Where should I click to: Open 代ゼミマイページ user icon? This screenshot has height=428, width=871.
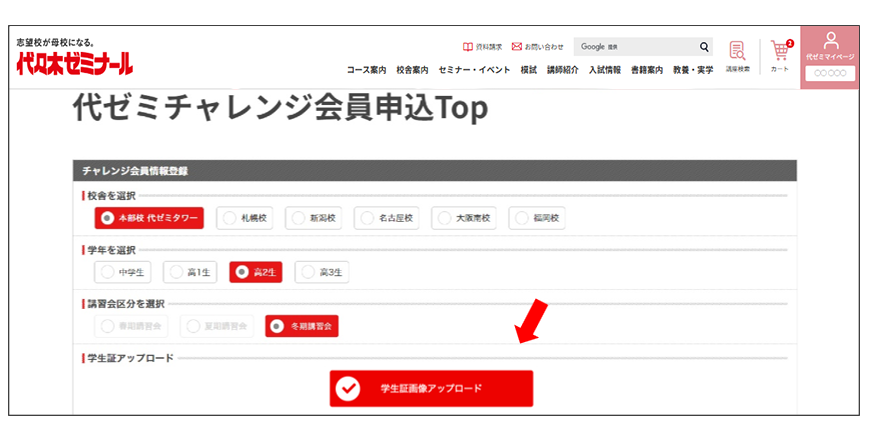[x=830, y=43]
